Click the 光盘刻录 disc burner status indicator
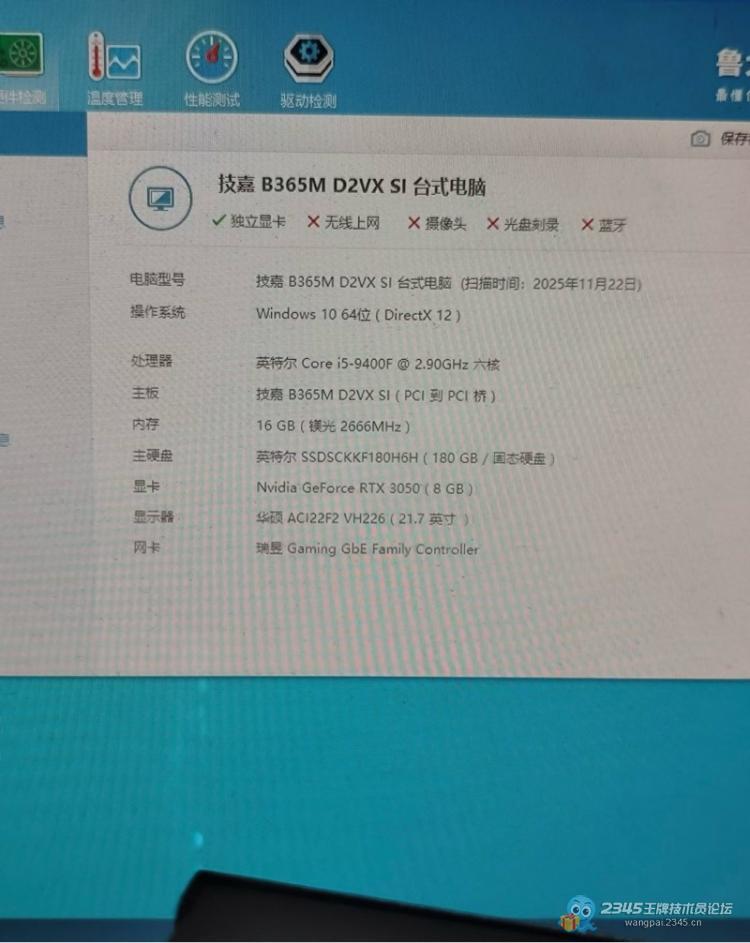Screen dimensions: 750x943 pyautogui.click(x=522, y=225)
